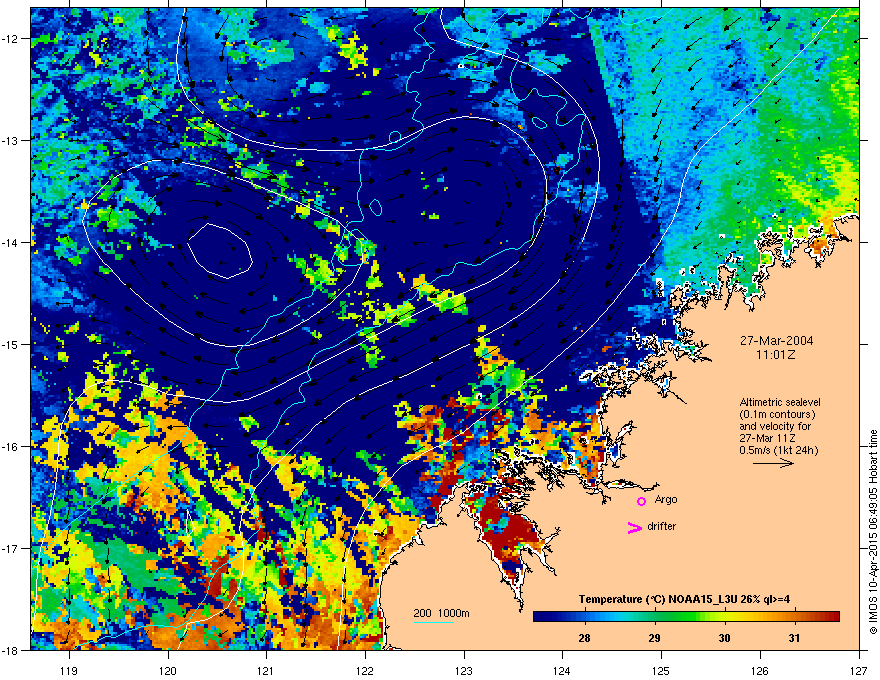880x680 pixels.
Task: Click longitude axis label 123
Action: (464, 670)
